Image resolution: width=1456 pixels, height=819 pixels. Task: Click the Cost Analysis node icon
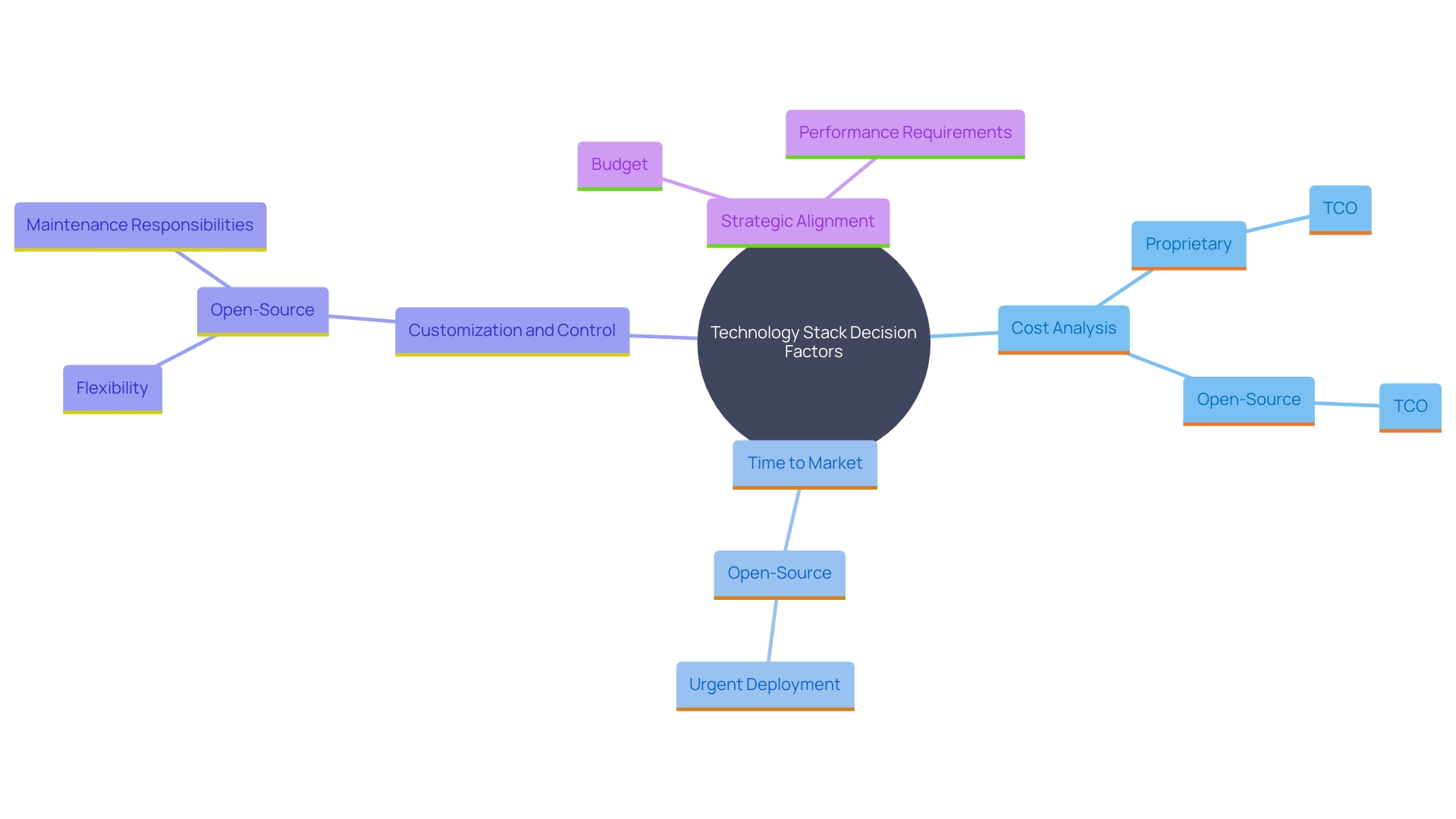click(x=1064, y=329)
